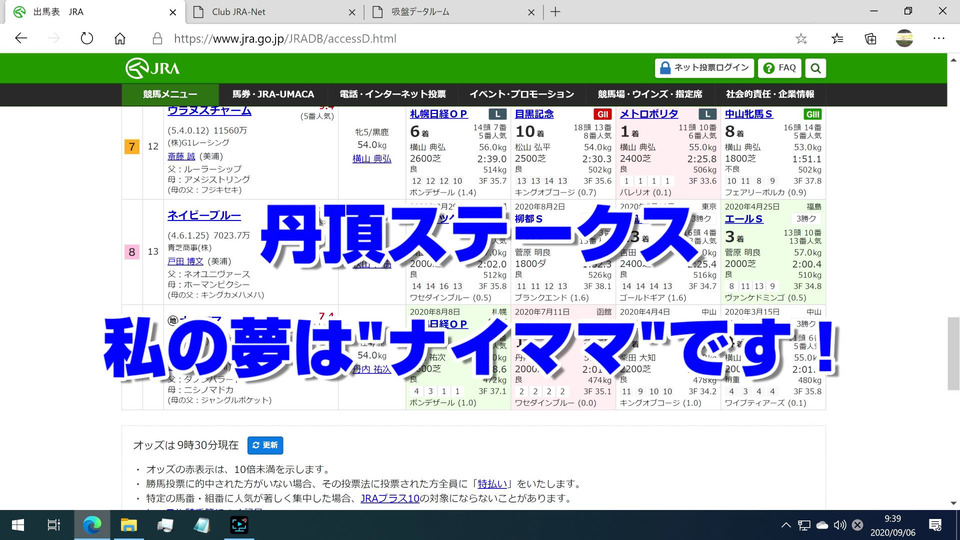This screenshot has width=960, height=540.
Task: Open the browser profile avatar
Action: point(904,39)
